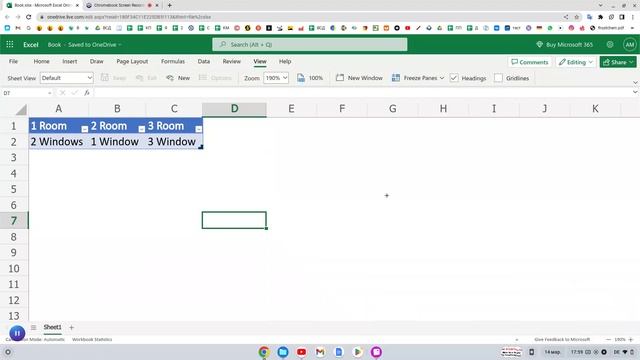640x360 pixels.
Task: Zoom out with status bar minus
Action: point(608,339)
